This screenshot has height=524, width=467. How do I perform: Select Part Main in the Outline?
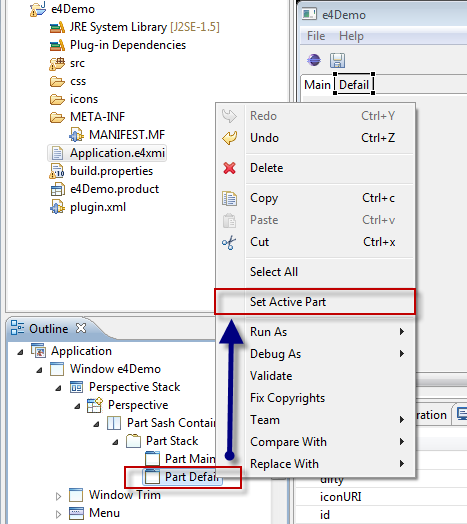pos(190,458)
